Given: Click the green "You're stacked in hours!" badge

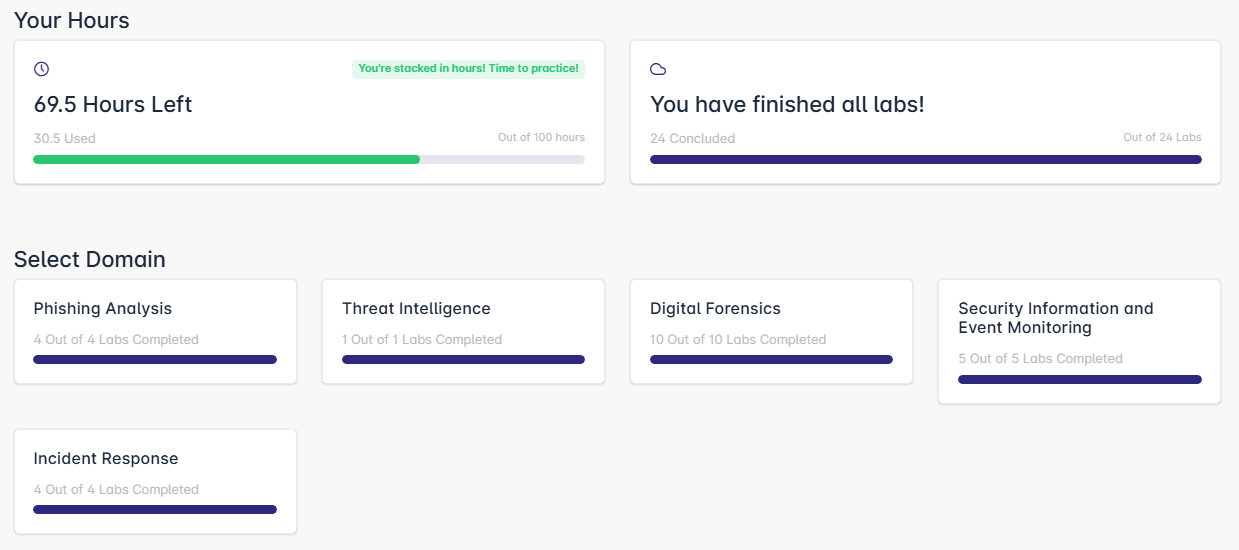Looking at the screenshot, I should [x=468, y=69].
